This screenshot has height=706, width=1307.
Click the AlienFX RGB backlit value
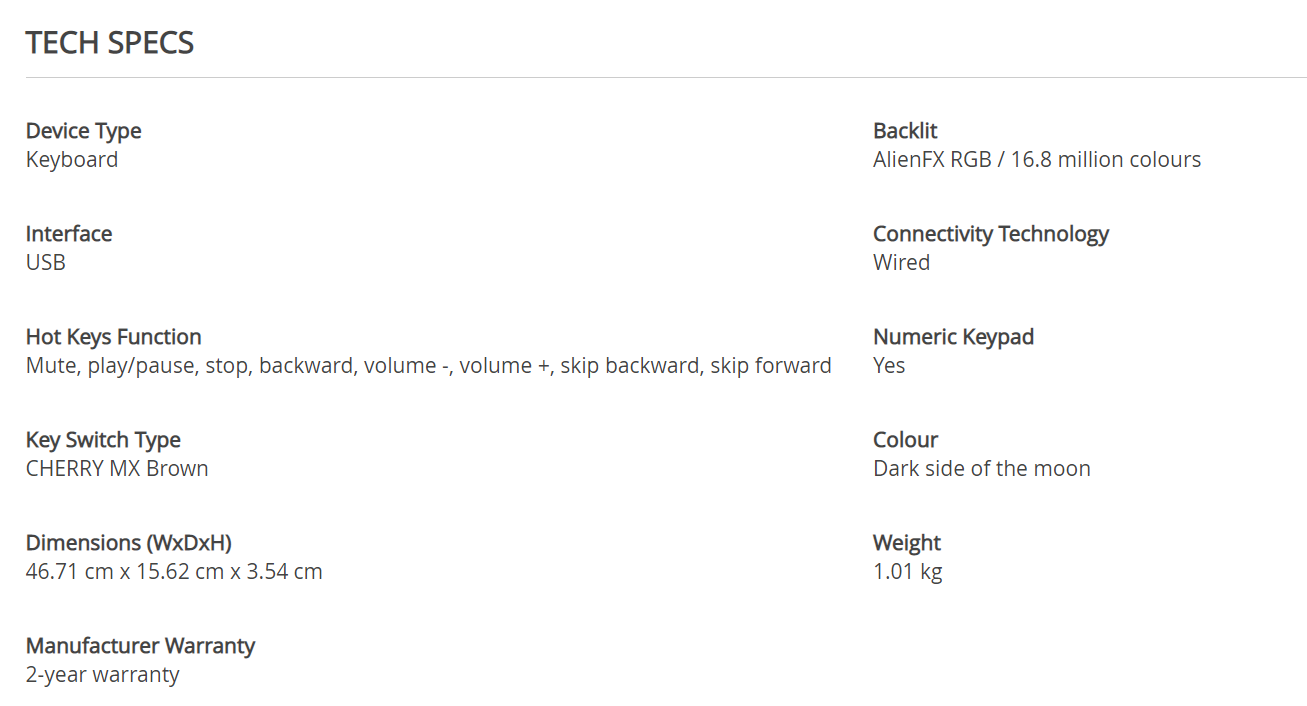(1037, 160)
